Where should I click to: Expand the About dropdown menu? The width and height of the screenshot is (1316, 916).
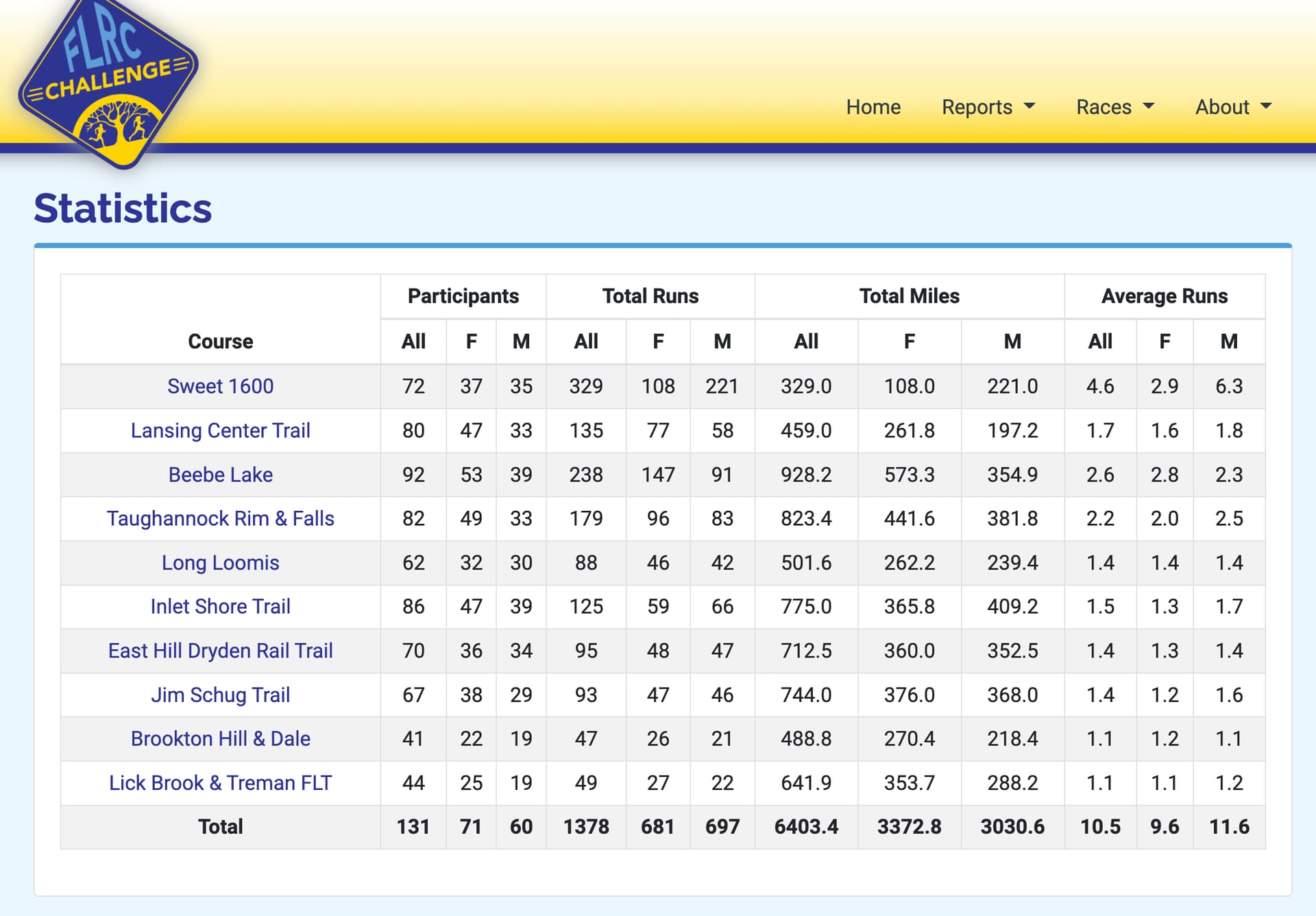tap(1233, 107)
